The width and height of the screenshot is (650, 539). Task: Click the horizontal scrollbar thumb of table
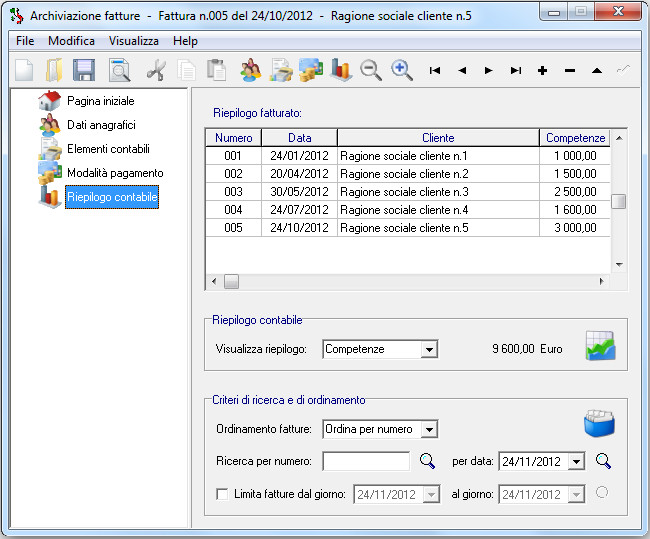point(231,282)
